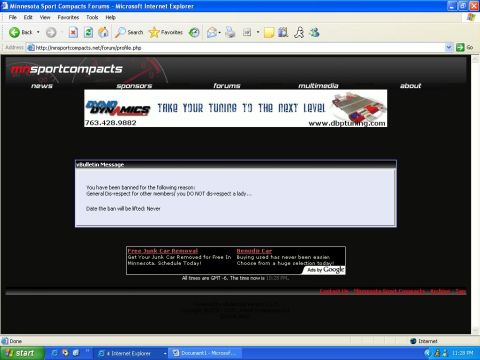Image resolution: width=480 pixels, height=360 pixels.
Task: Open the forums navigation link
Action: pyautogui.click(x=227, y=86)
